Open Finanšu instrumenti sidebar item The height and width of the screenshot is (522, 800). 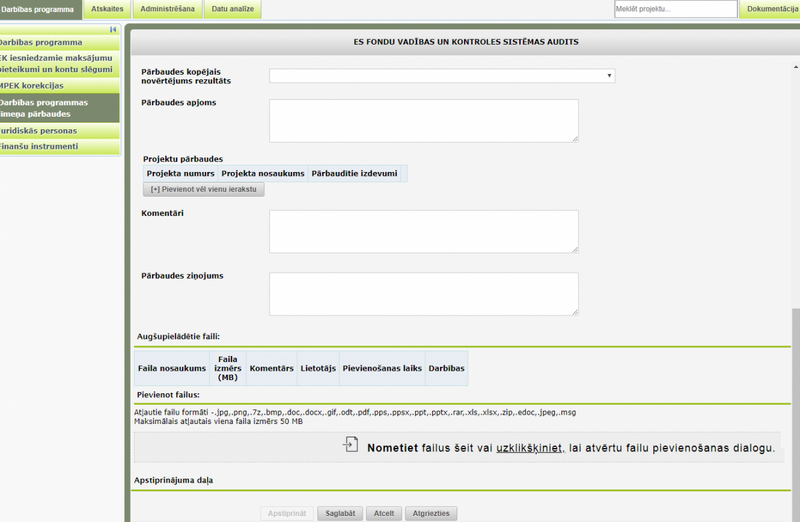pyautogui.click(x=60, y=146)
